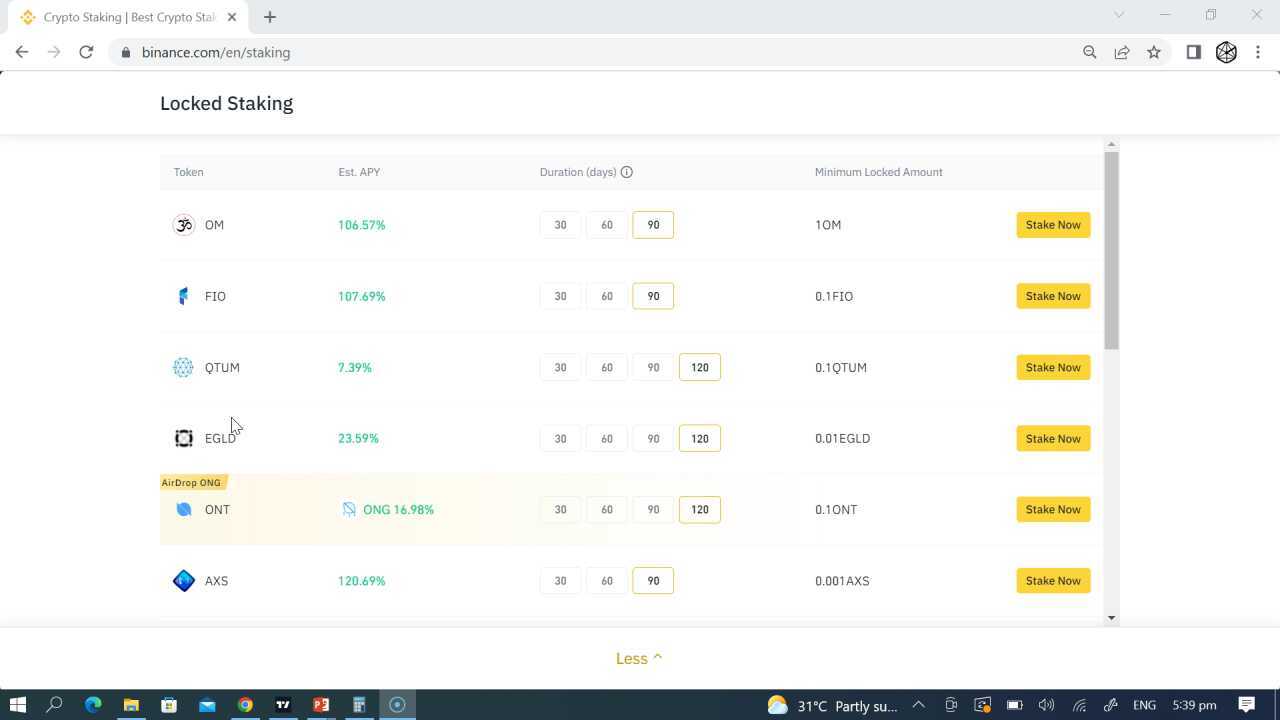The width and height of the screenshot is (1280, 720).
Task: Click the FIO token icon
Action: (x=183, y=296)
